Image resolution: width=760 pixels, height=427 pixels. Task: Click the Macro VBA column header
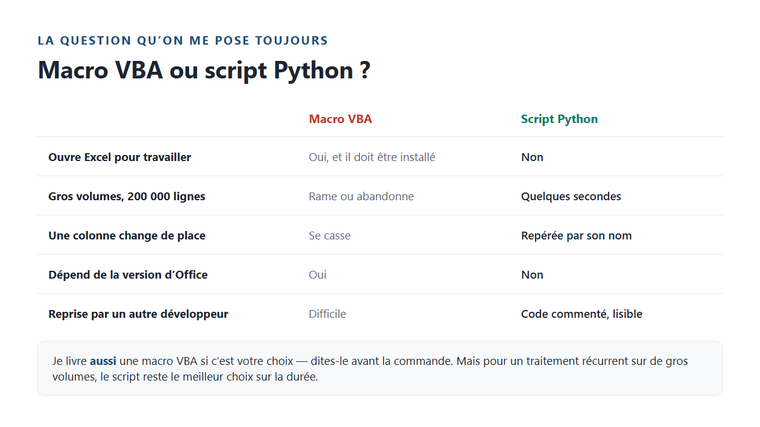coord(340,119)
